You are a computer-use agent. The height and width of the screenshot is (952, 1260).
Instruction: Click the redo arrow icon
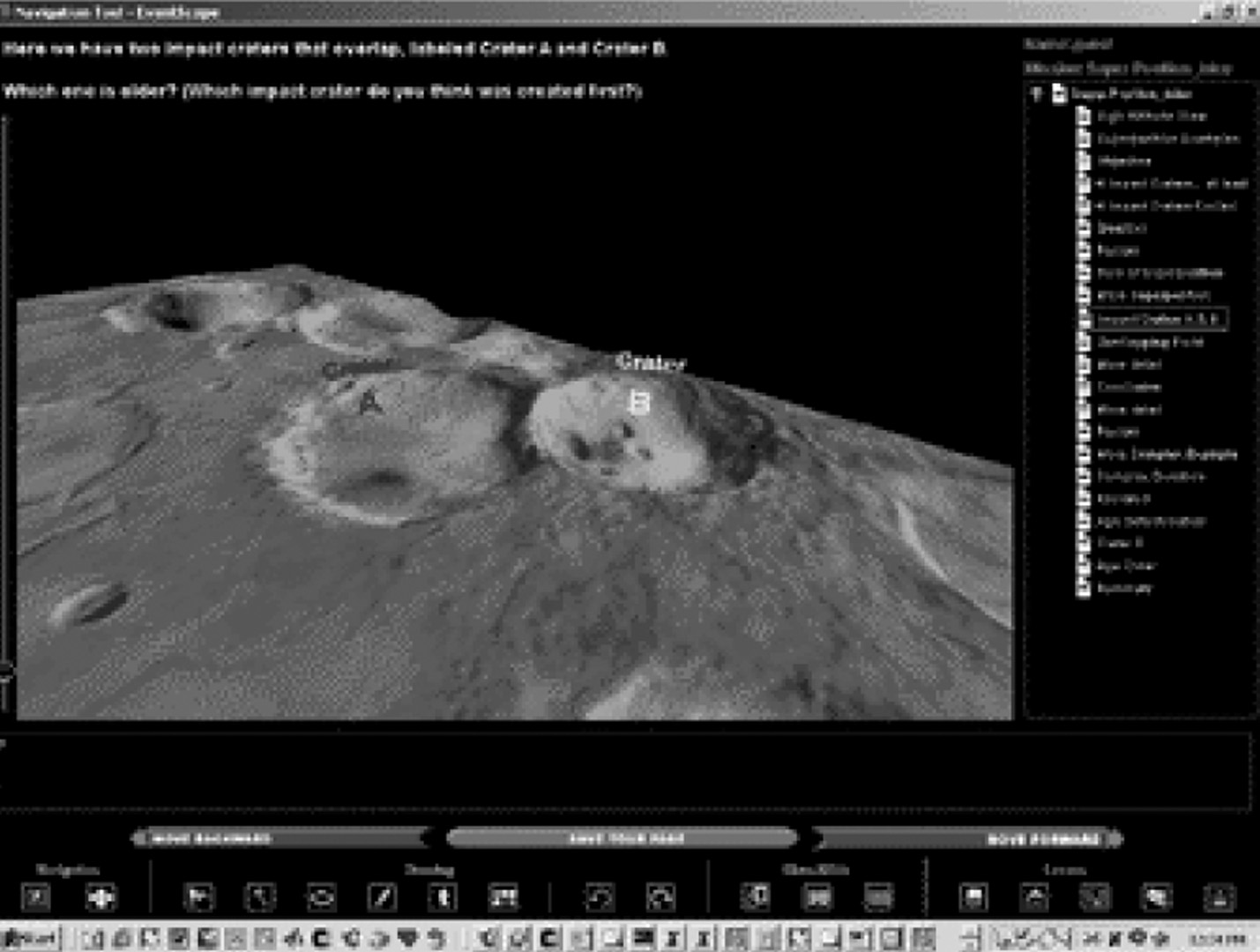tap(660, 897)
